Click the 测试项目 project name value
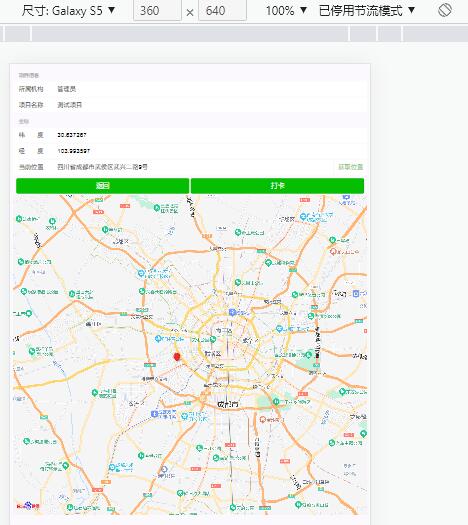Screen dimensions: 468x525 tap(70, 105)
